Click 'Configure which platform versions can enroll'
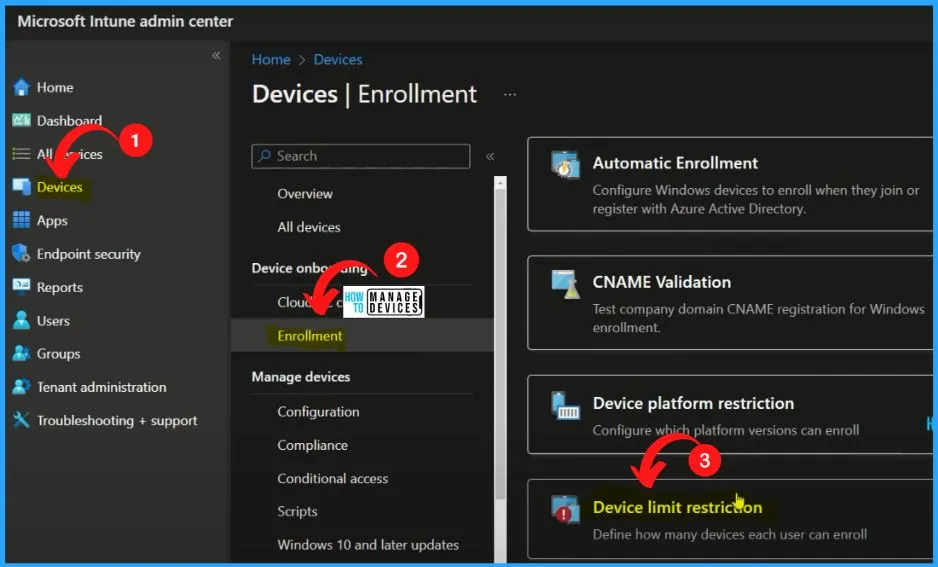This screenshot has height=567, width=938. (x=726, y=430)
